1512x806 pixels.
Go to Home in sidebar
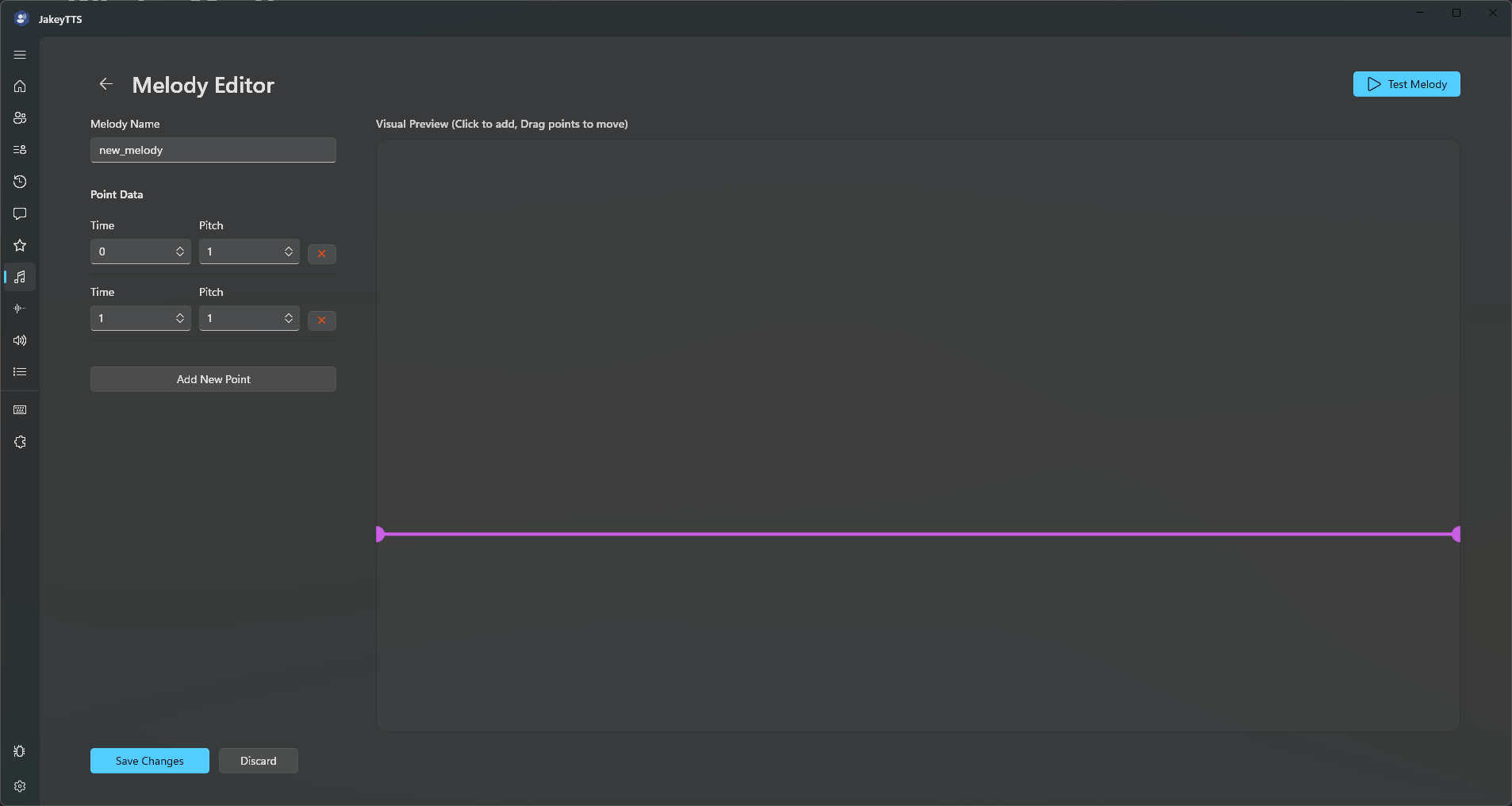tap(20, 86)
